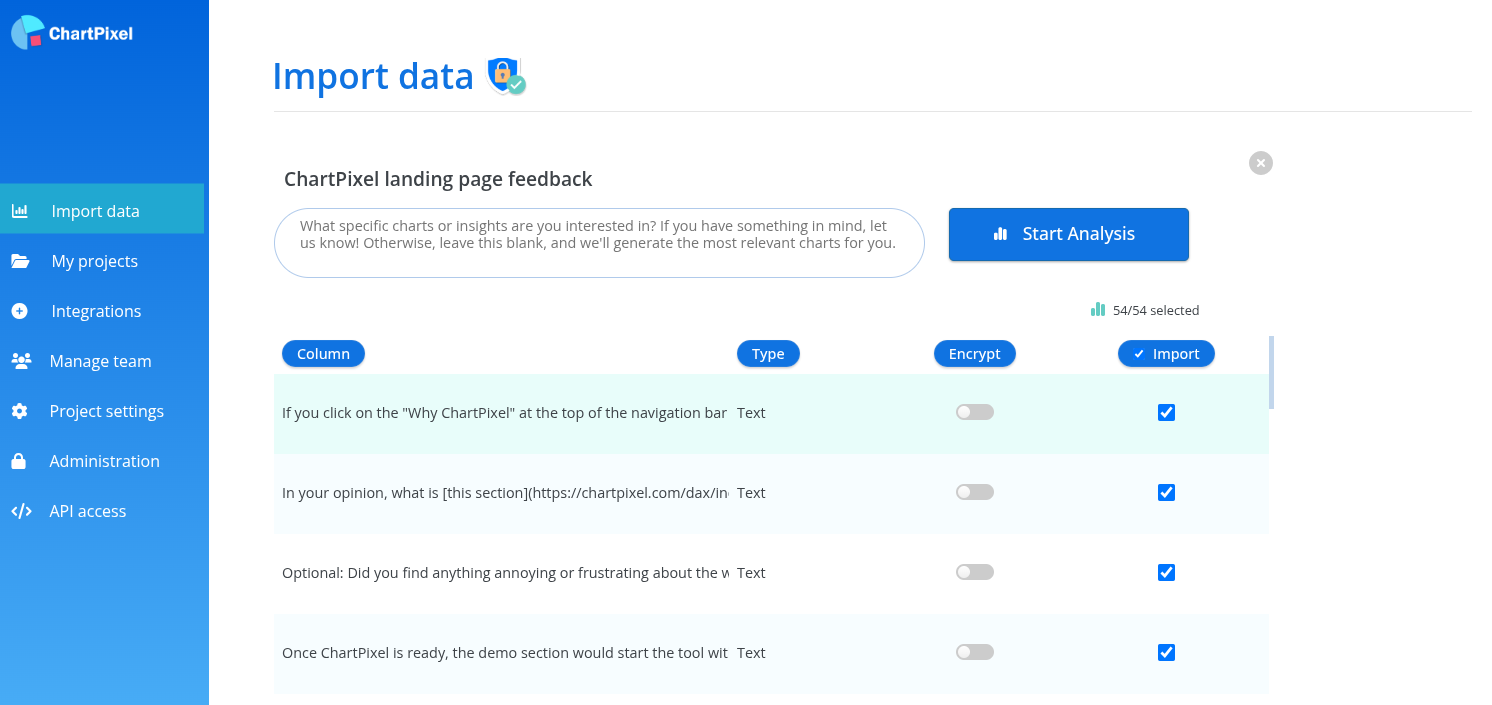
Task: Click the Manage team people icon
Action: pyautogui.click(x=21, y=361)
